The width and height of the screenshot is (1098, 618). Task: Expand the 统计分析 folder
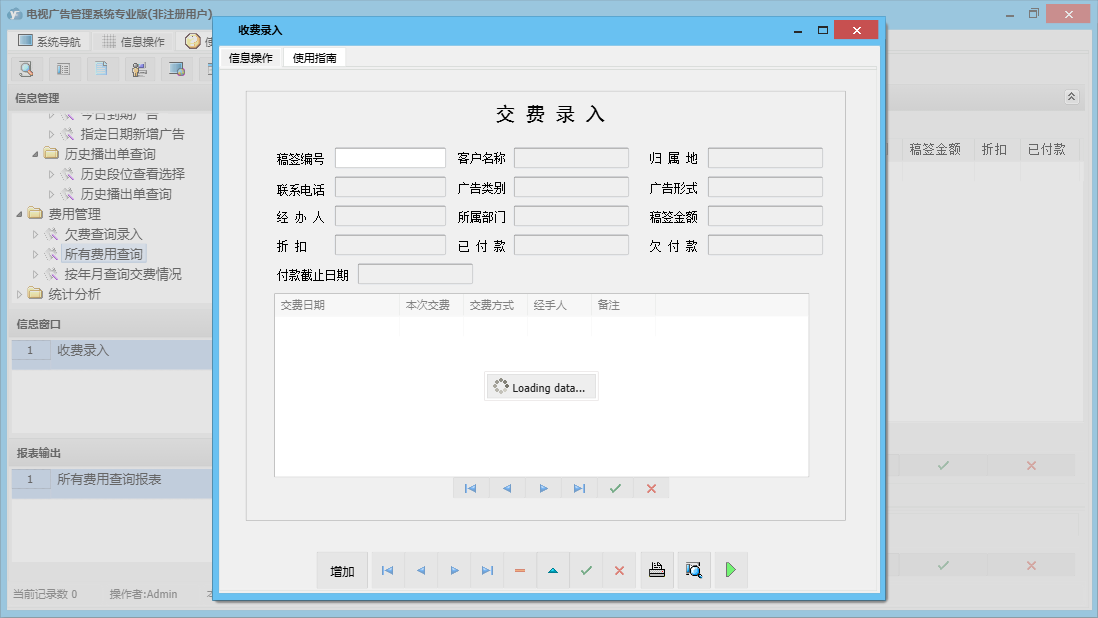pos(20,293)
